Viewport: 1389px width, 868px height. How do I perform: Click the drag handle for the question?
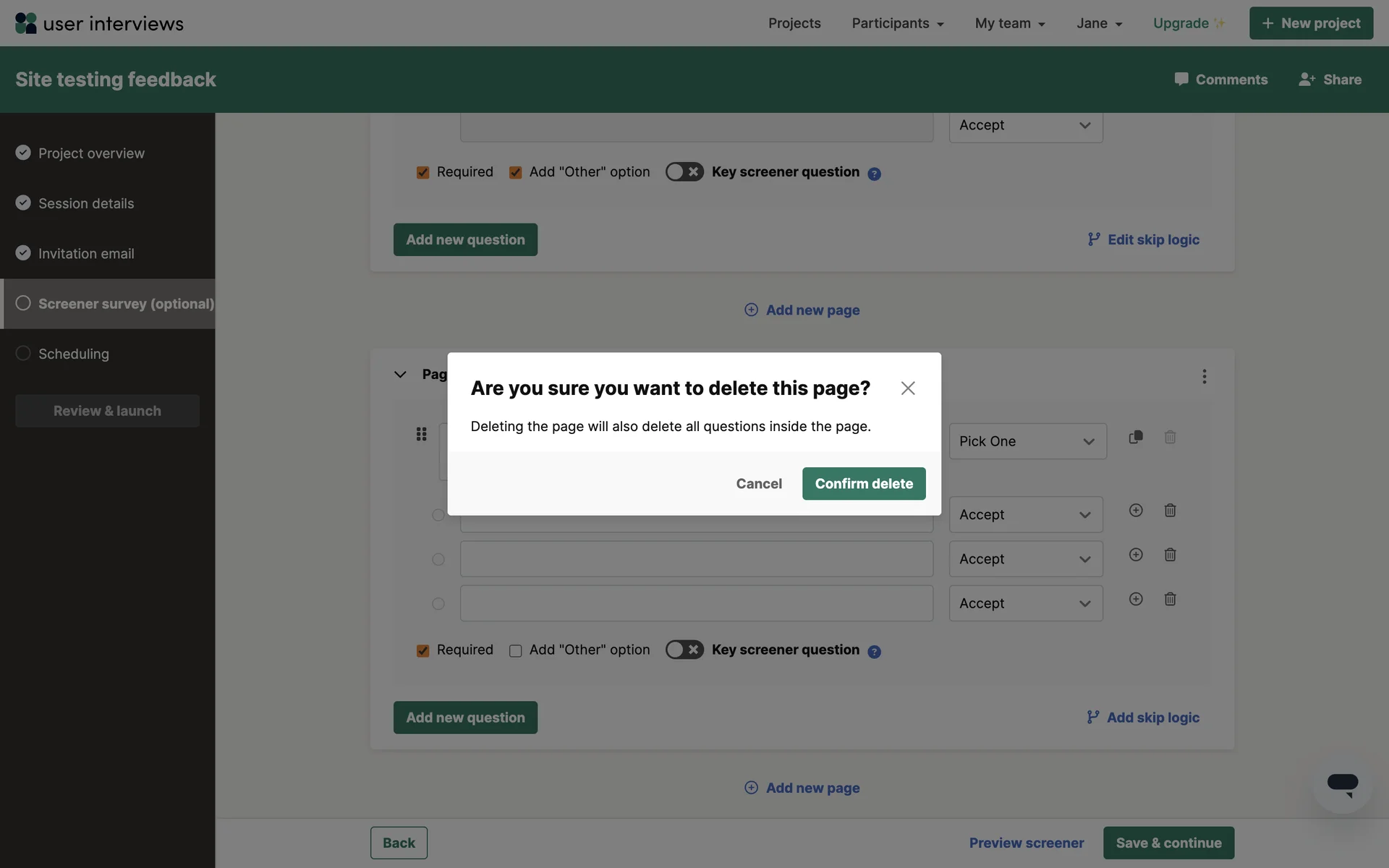421,434
